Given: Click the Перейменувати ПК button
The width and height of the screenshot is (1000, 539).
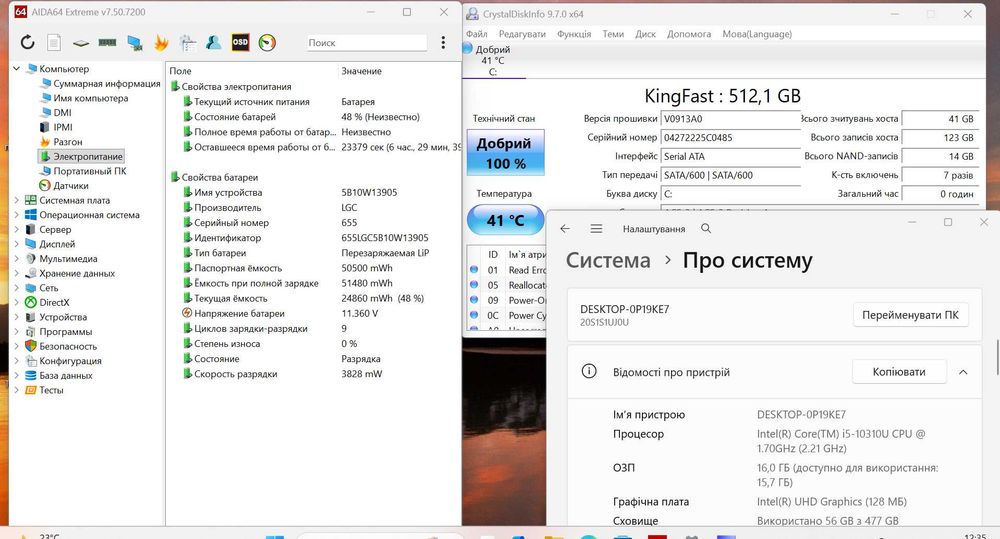Looking at the screenshot, I should [x=910, y=315].
